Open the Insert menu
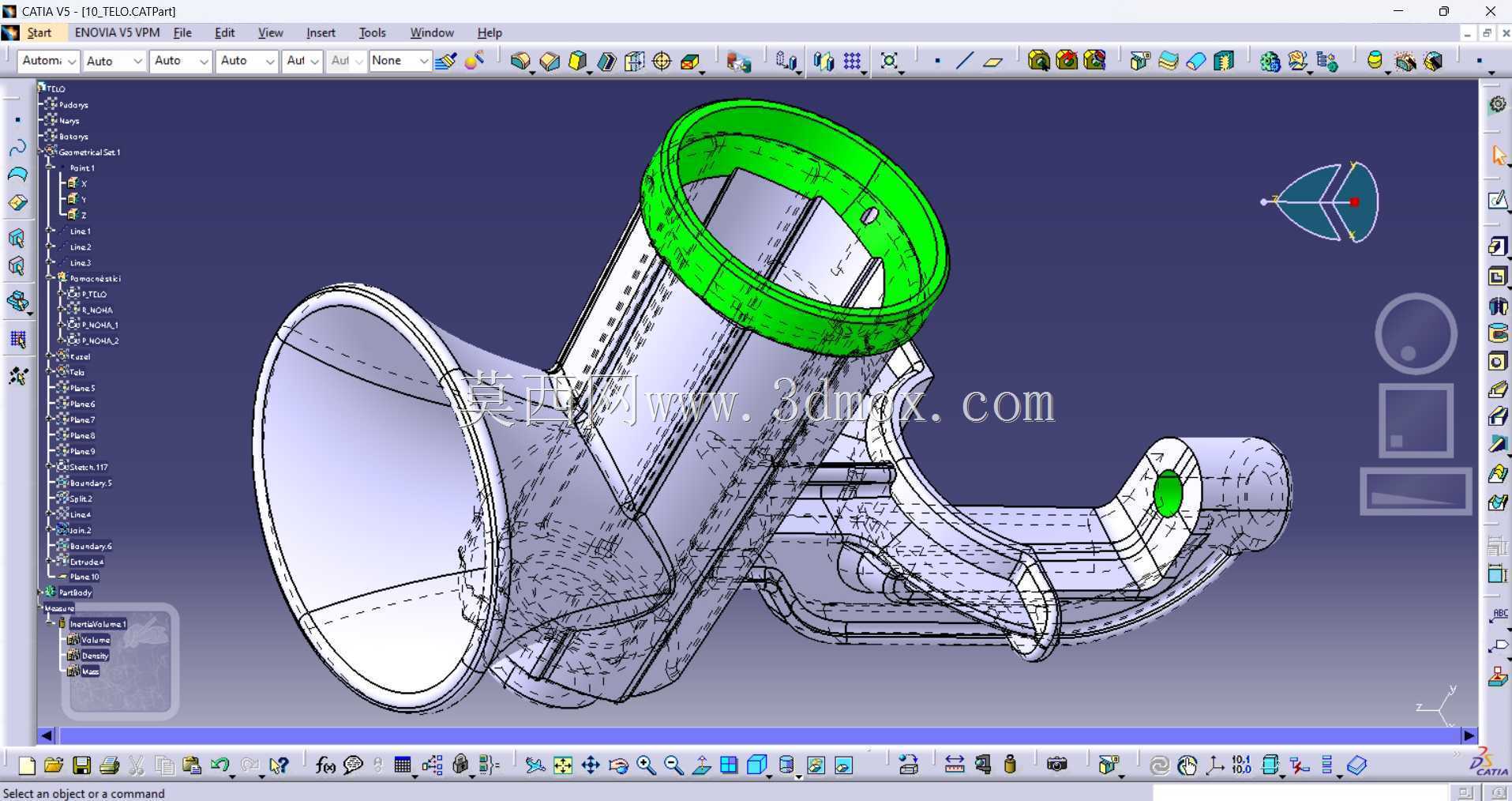Image resolution: width=1512 pixels, height=801 pixels. 321,32
